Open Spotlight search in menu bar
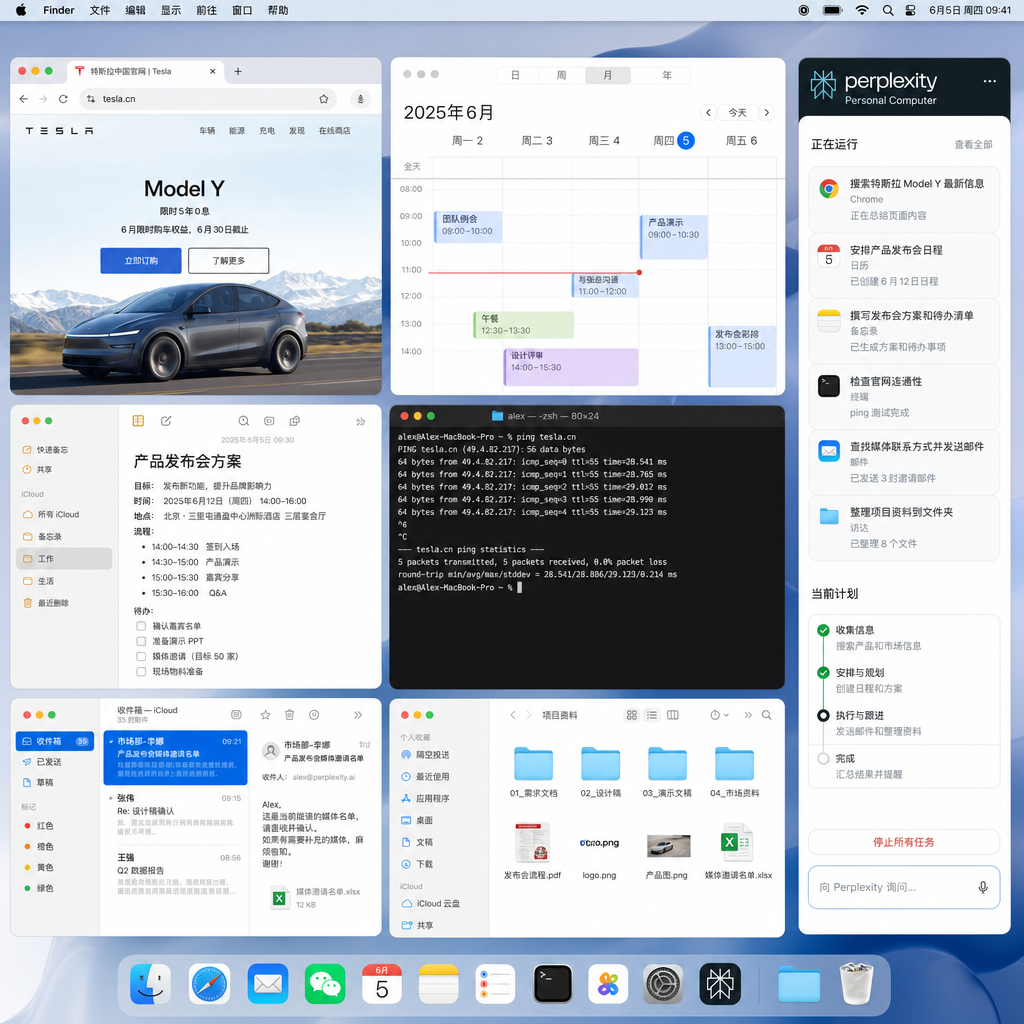Viewport: 1024px width, 1024px height. pyautogui.click(x=888, y=10)
